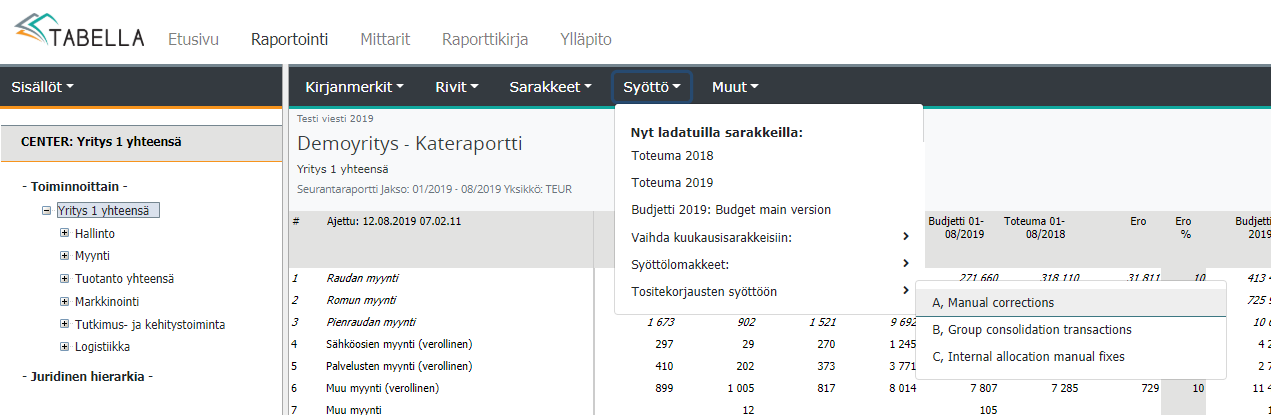This screenshot has height=415, width=1271.
Task: Expand the Hallinto tree node
Action: click(64, 233)
